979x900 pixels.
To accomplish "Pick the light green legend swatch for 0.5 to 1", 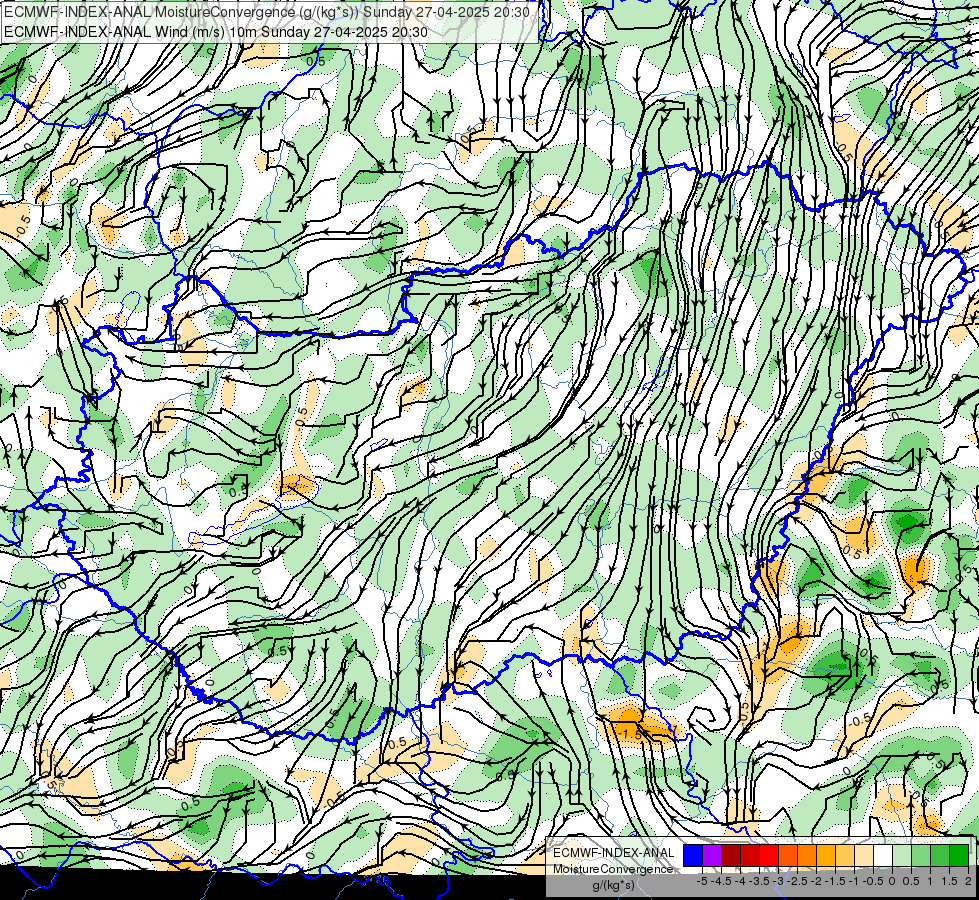I will point(921,855).
